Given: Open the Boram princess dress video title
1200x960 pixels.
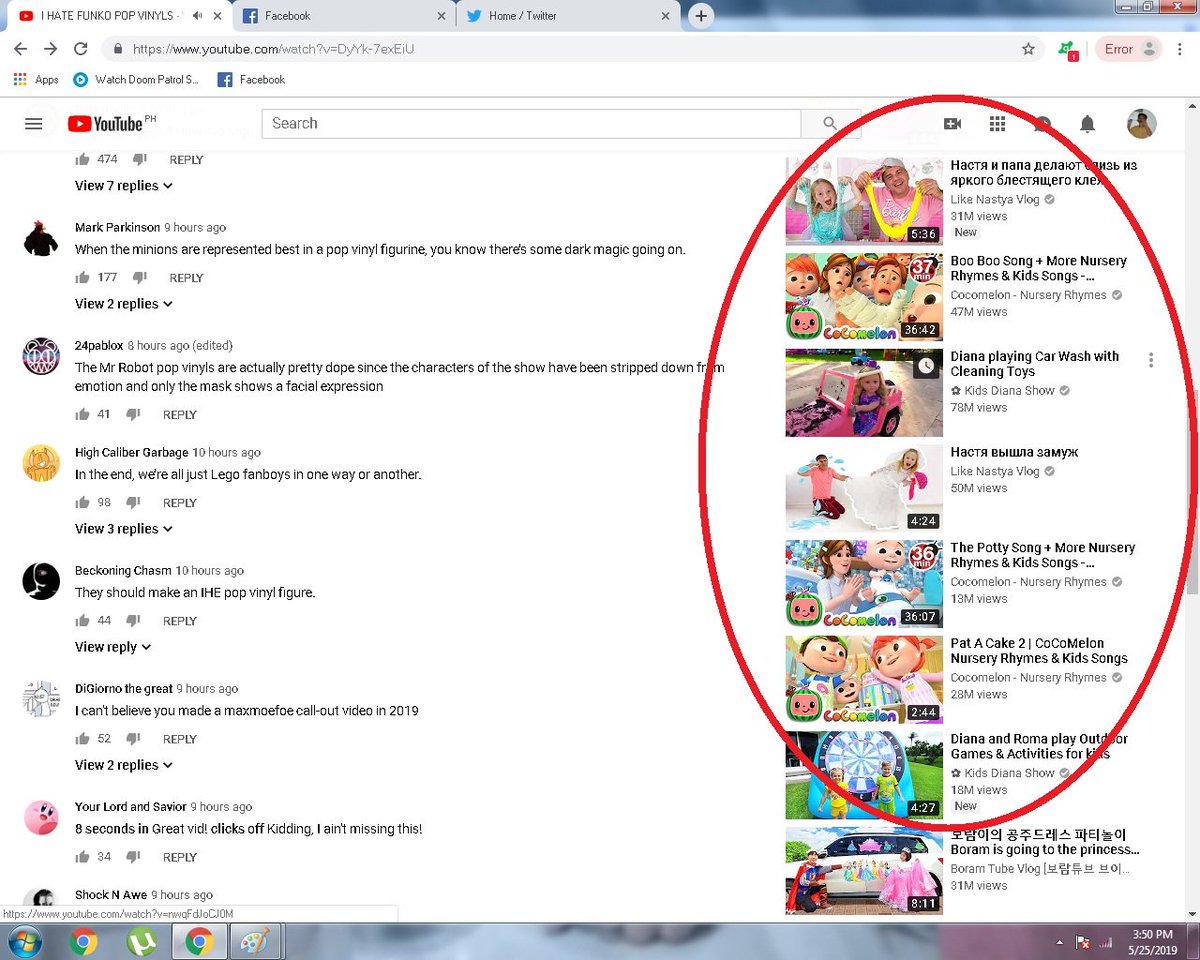Looking at the screenshot, I should click(1044, 842).
